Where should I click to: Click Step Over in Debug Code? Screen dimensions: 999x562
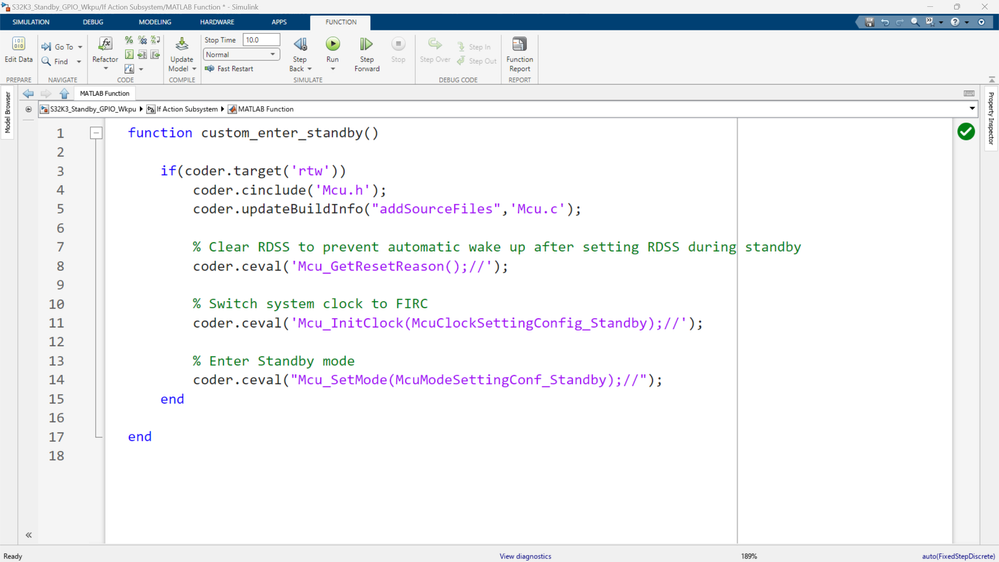[x=435, y=50]
